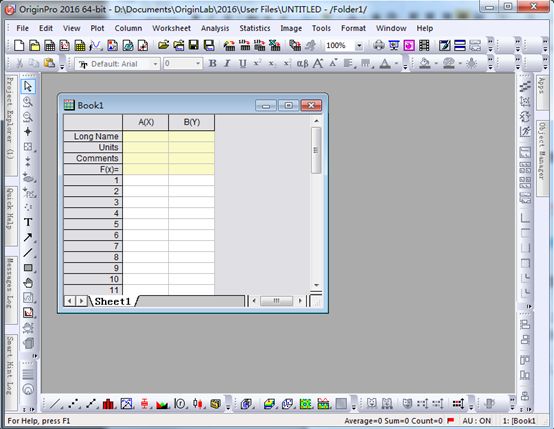Open the zoom percentage 100% dropdown
Image resolution: width=554 pixels, height=429 pixels.
tap(359, 46)
